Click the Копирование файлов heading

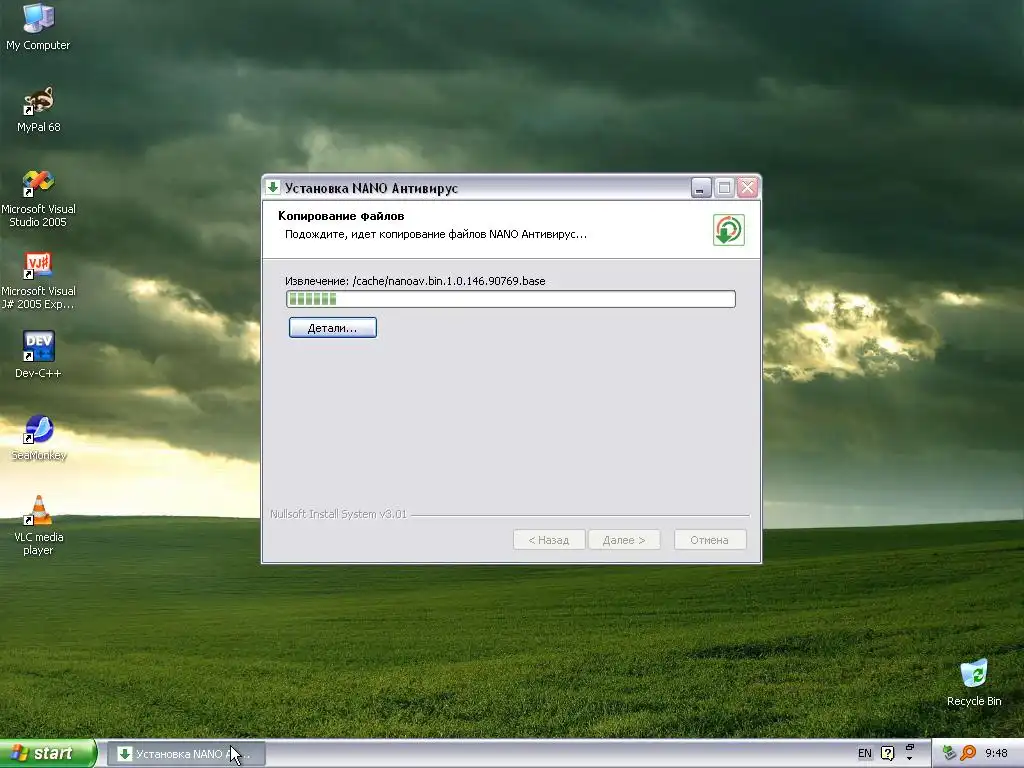(x=341, y=216)
